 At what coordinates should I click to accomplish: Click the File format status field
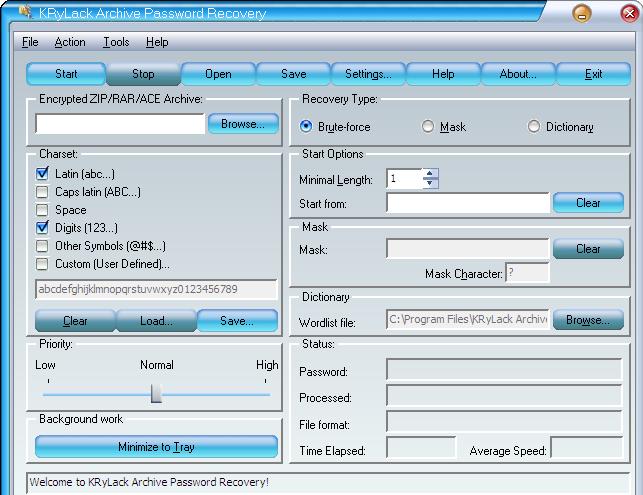(x=505, y=422)
